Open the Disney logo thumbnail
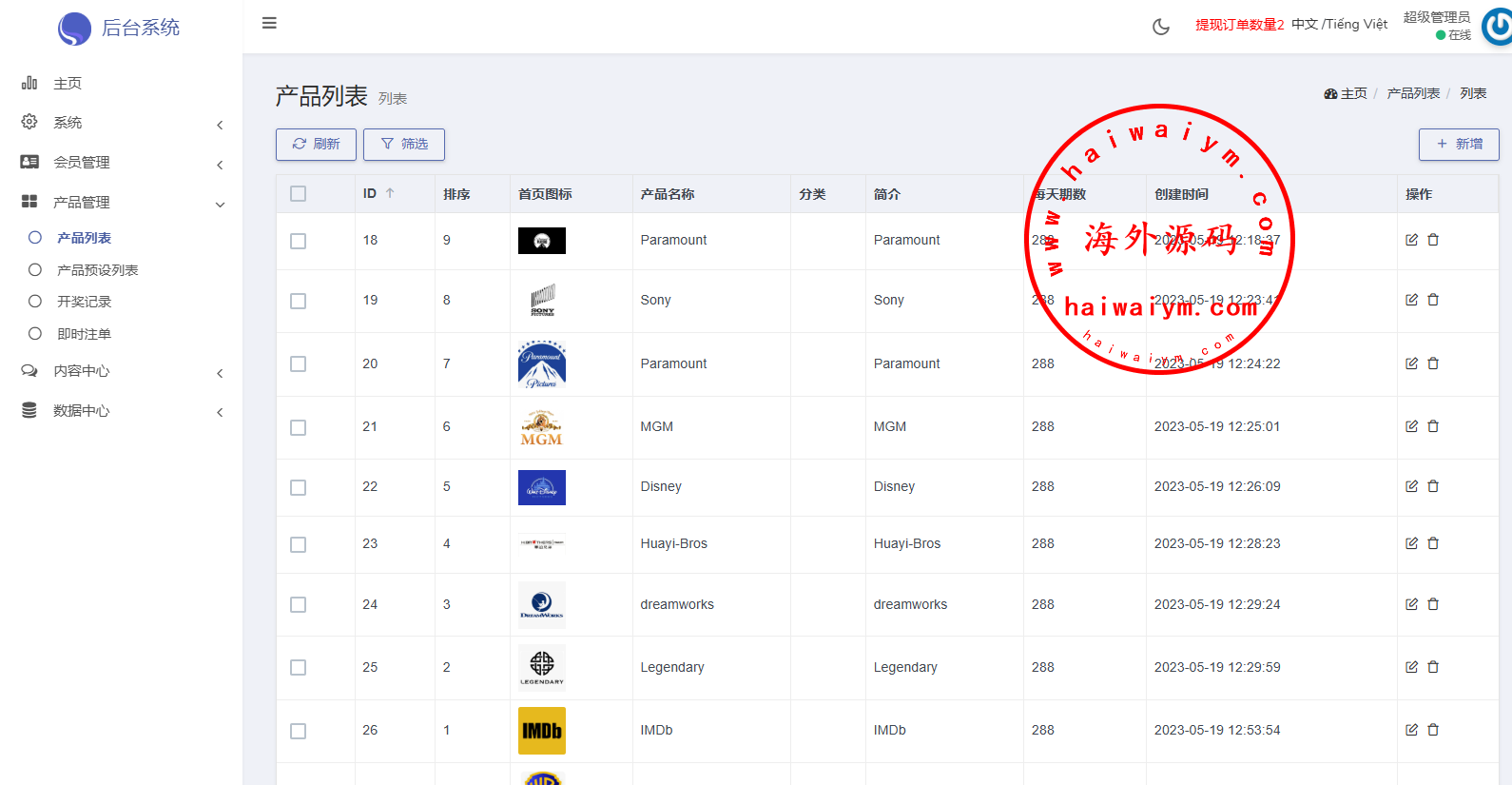 (542, 487)
